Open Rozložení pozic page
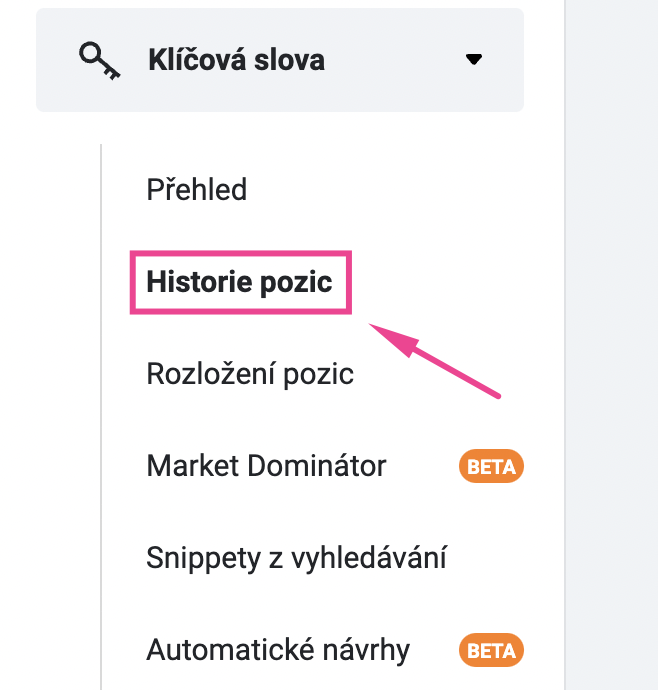The image size is (658, 690). click(x=250, y=374)
